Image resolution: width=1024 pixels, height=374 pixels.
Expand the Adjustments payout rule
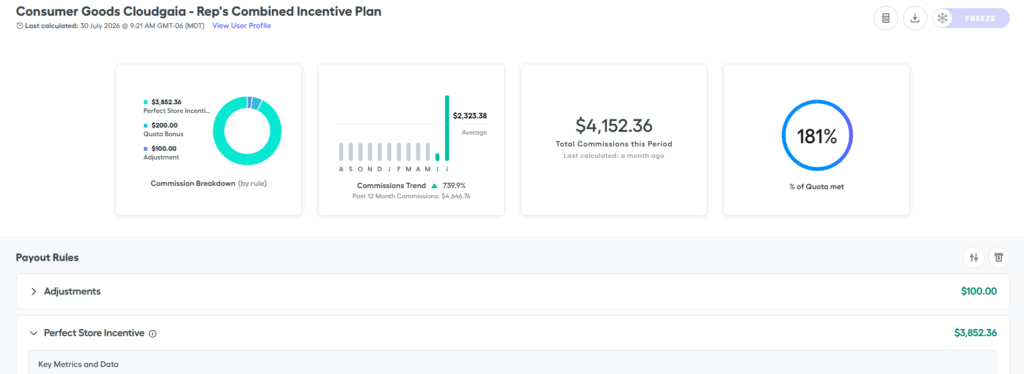(x=34, y=291)
